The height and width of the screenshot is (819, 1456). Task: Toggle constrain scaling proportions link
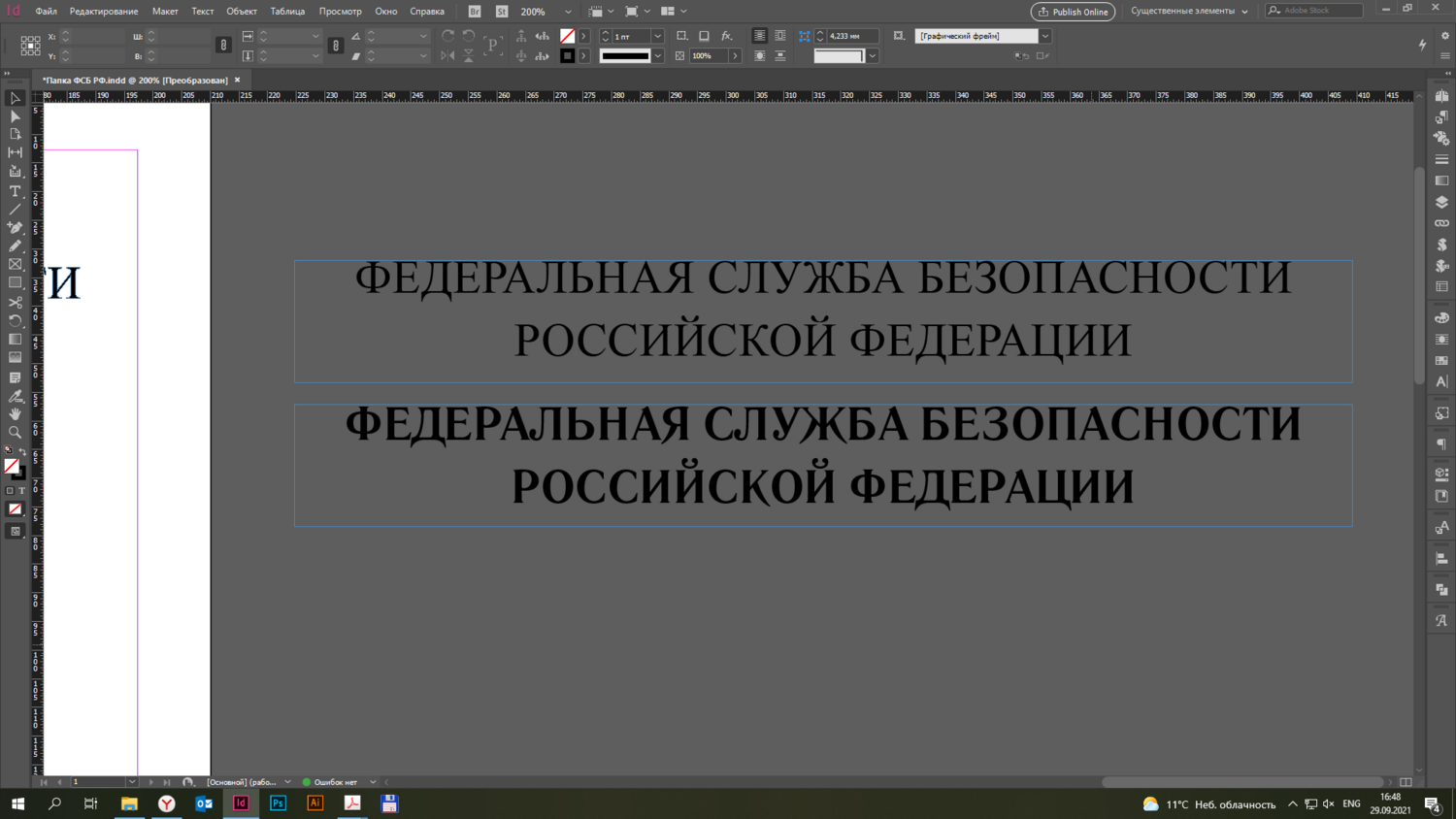point(336,45)
